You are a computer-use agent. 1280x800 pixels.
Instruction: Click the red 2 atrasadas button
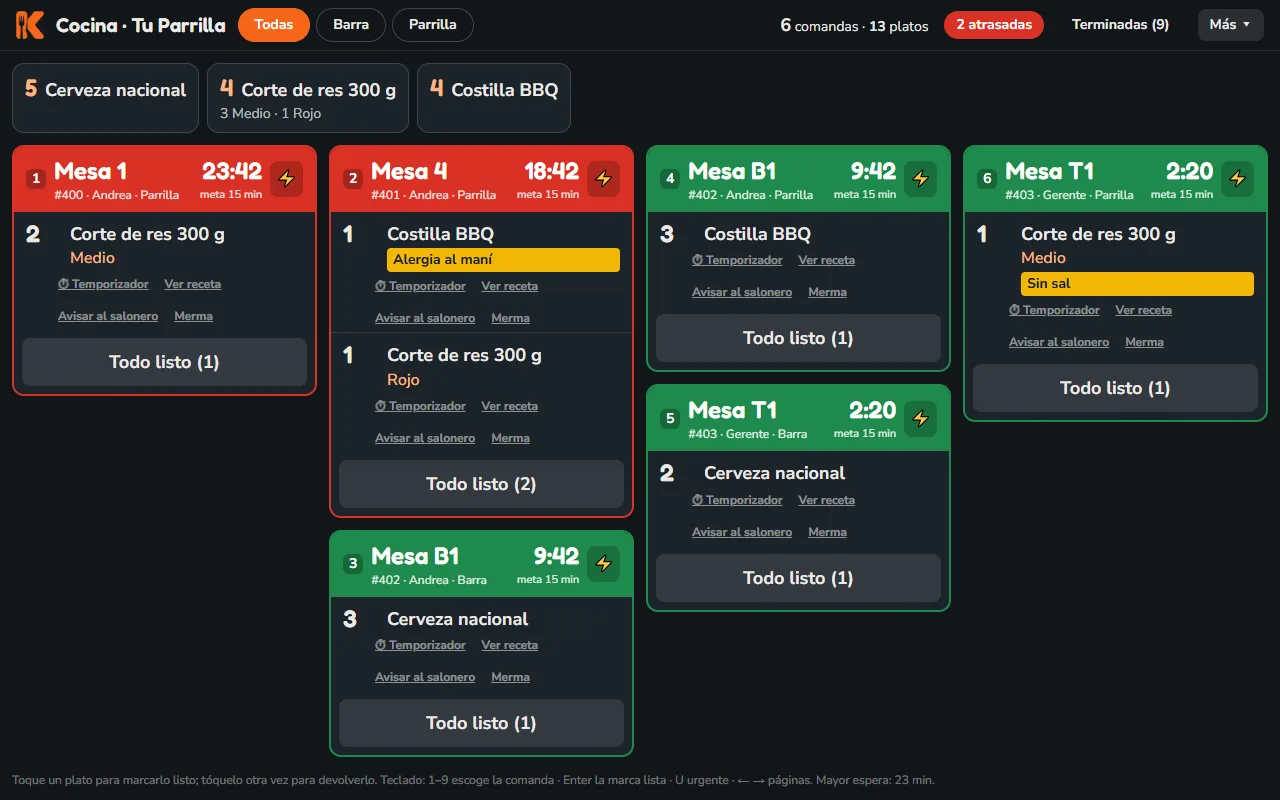tap(994, 25)
